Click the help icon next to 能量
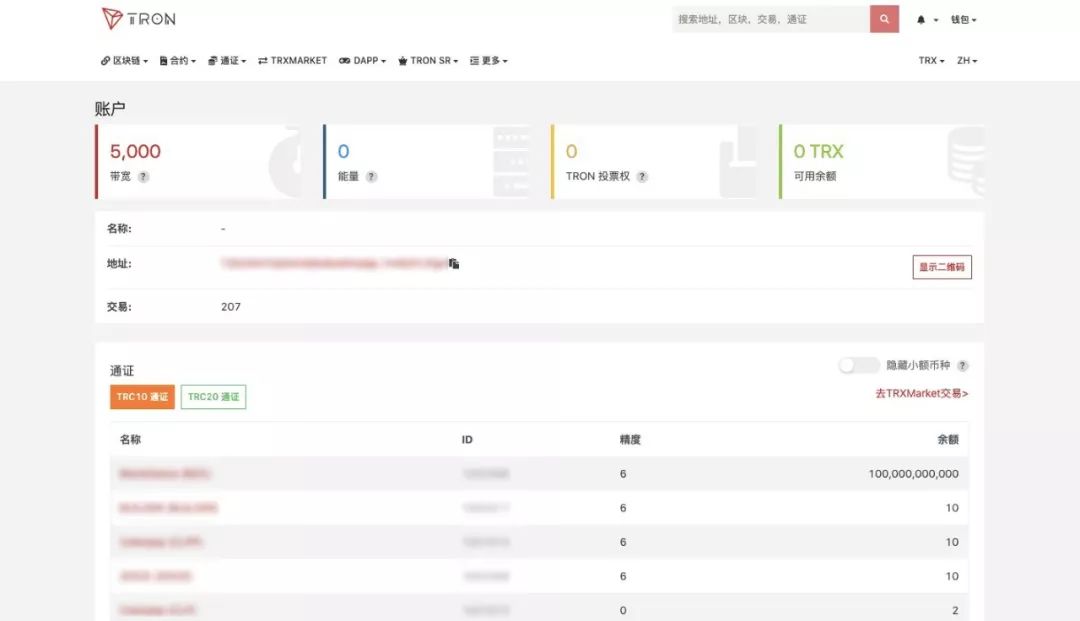This screenshot has width=1080, height=621. (x=371, y=177)
